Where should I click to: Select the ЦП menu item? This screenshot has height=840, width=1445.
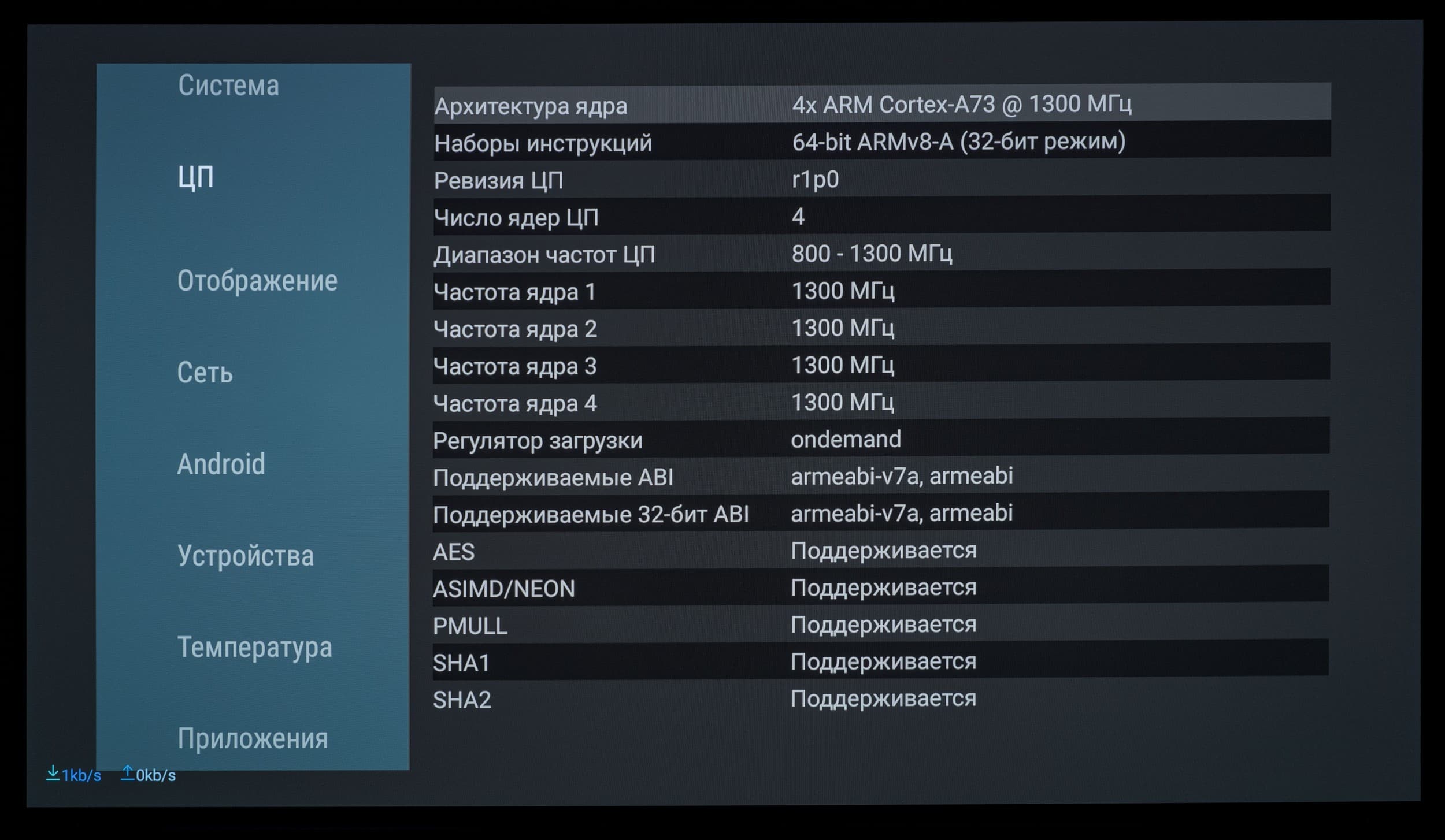(x=195, y=177)
